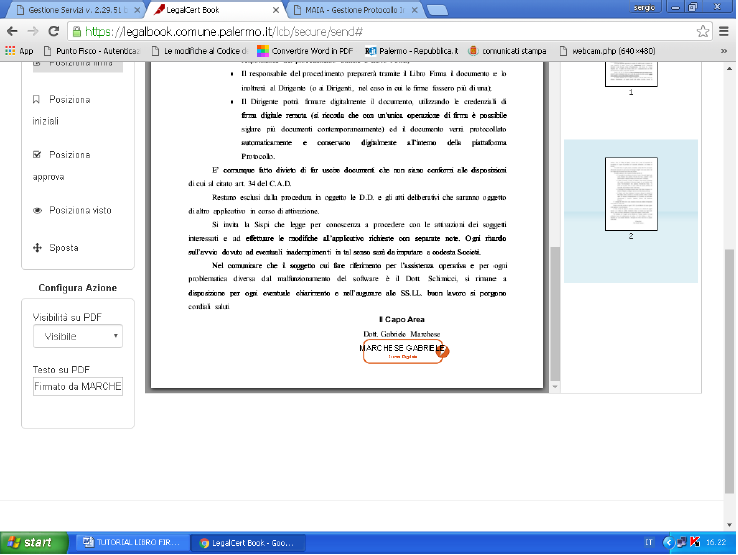Open Palermo - Repubblica.it bookmark
Viewport: 738px width, 555px height.
[x=411, y=51]
